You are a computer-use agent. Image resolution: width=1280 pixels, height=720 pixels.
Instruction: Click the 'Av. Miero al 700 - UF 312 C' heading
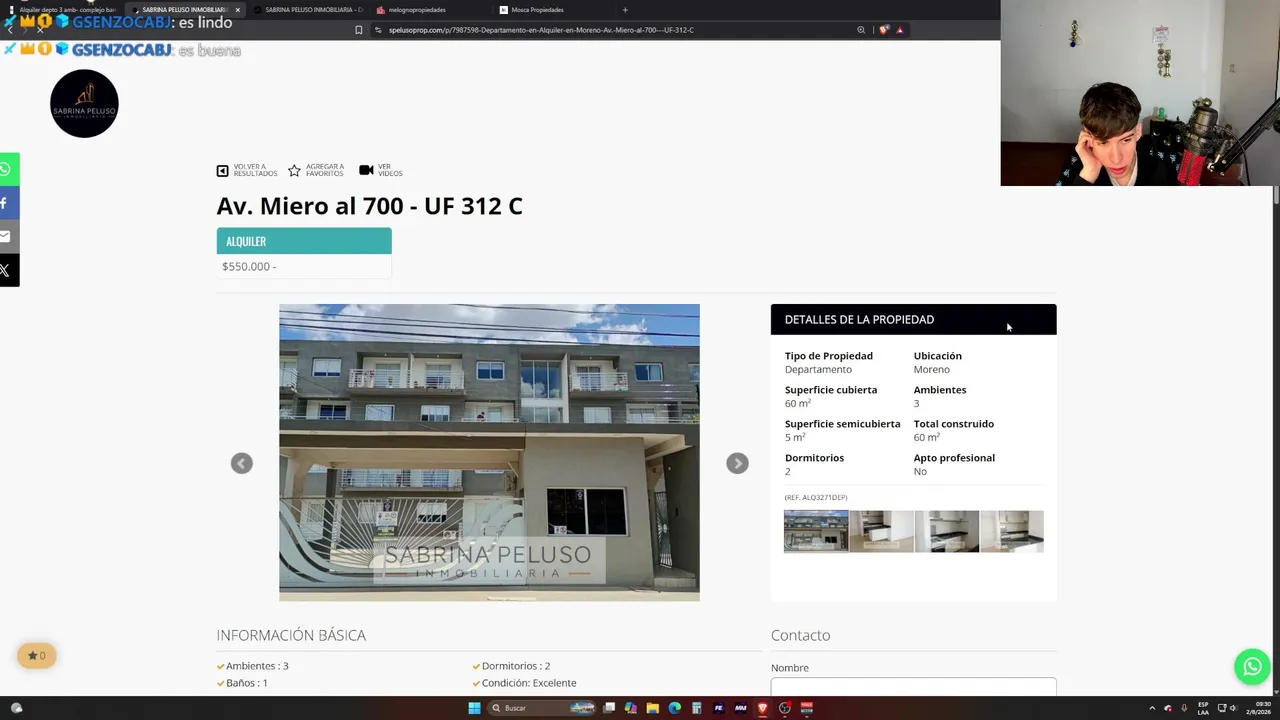[x=370, y=206]
